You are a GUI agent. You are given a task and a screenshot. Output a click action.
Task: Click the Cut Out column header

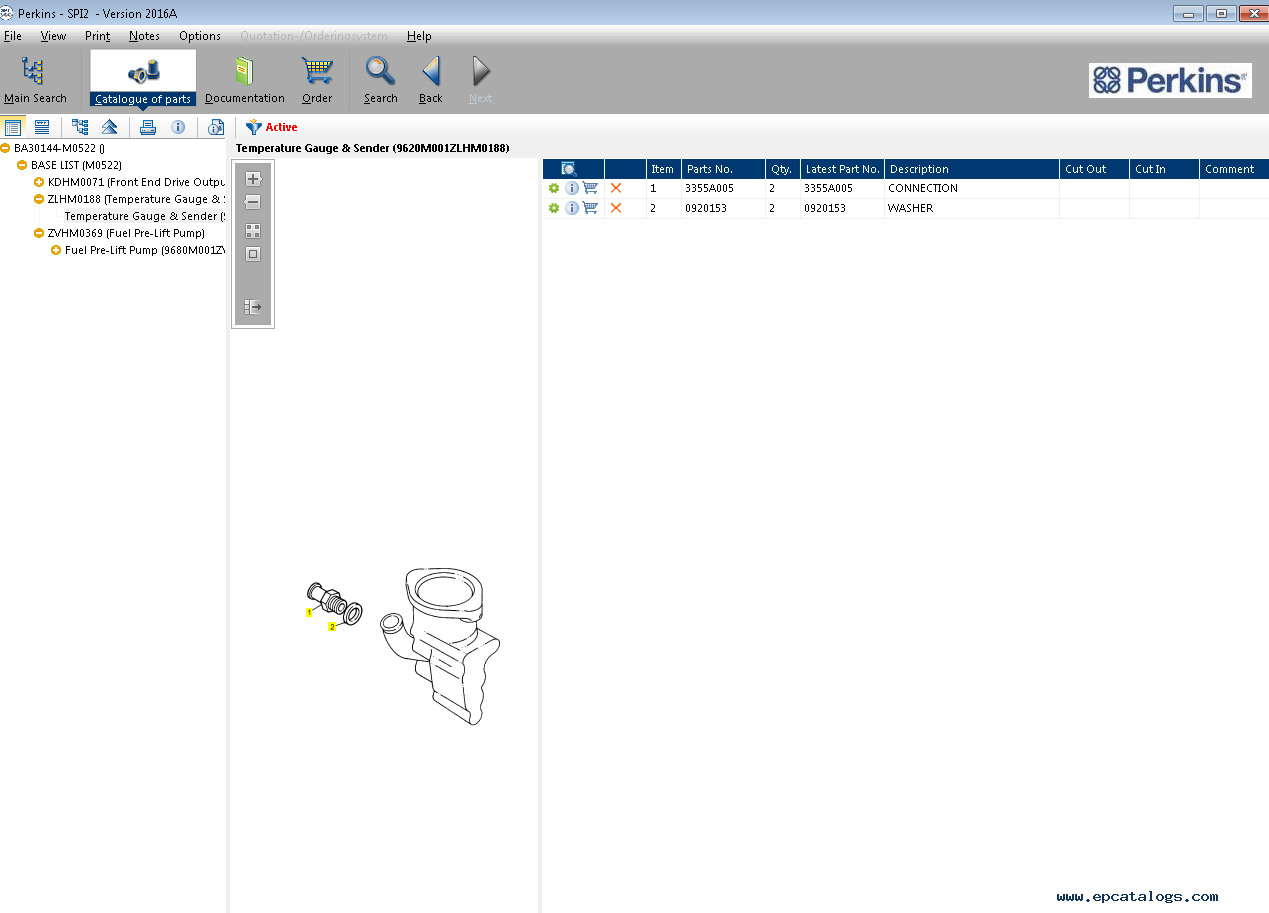pos(1095,169)
